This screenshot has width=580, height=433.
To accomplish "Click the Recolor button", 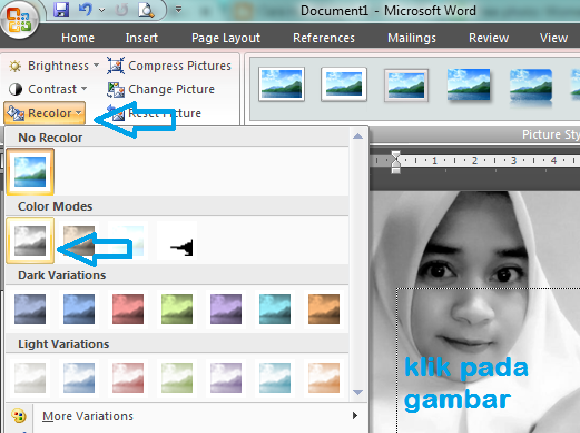I will 45,113.
